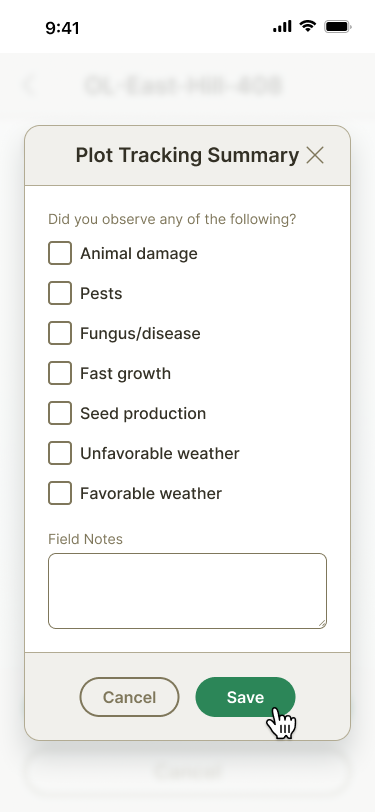Click the Field Notes resize handle
The height and width of the screenshot is (812, 375).
[x=322, y=624]
